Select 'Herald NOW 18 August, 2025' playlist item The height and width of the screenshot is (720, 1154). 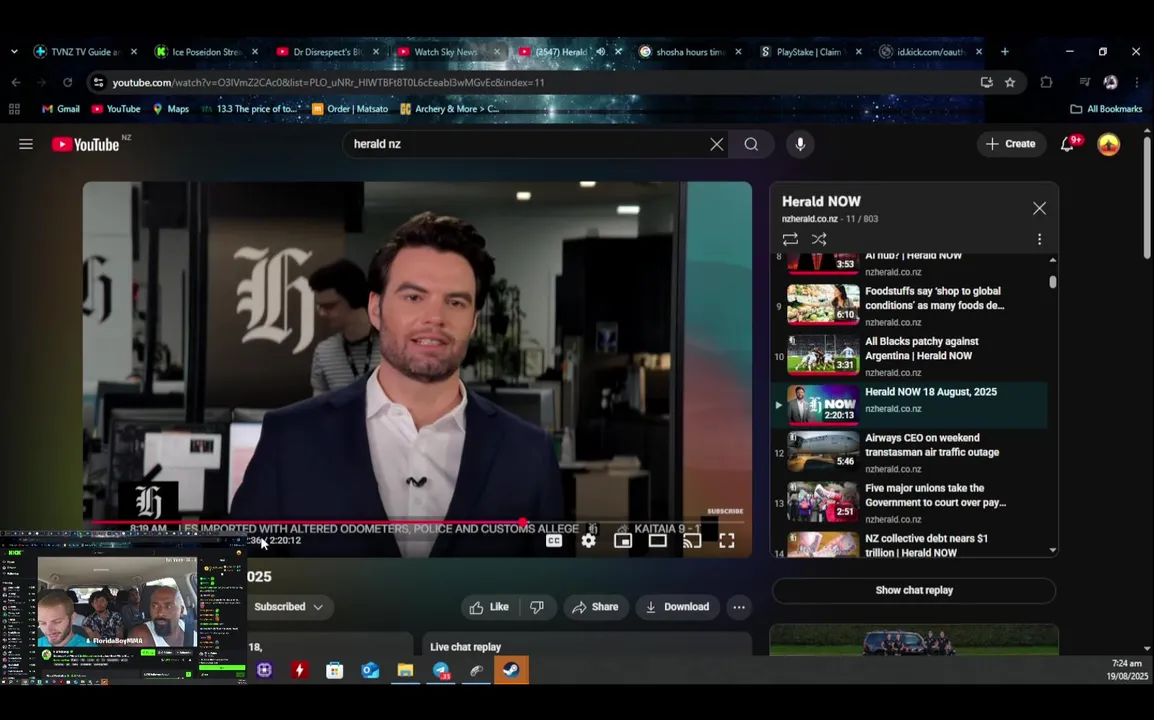910,405
